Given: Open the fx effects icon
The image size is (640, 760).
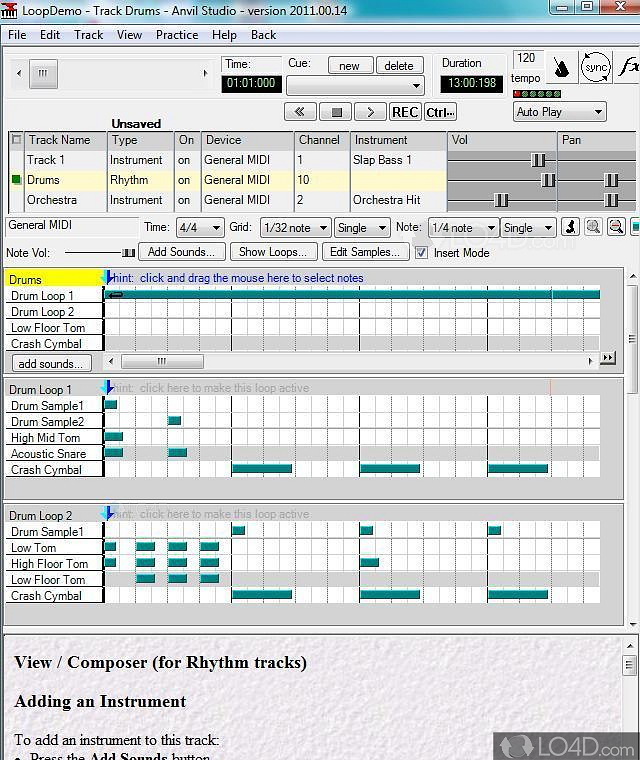Looking at the screenshot, I should (628, 68).
